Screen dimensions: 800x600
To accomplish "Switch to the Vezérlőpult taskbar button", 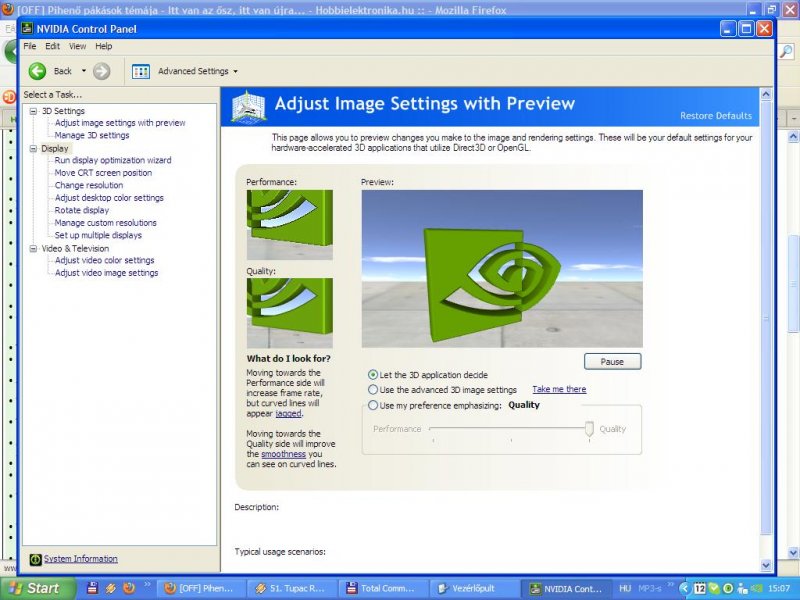I will [473, 589].
